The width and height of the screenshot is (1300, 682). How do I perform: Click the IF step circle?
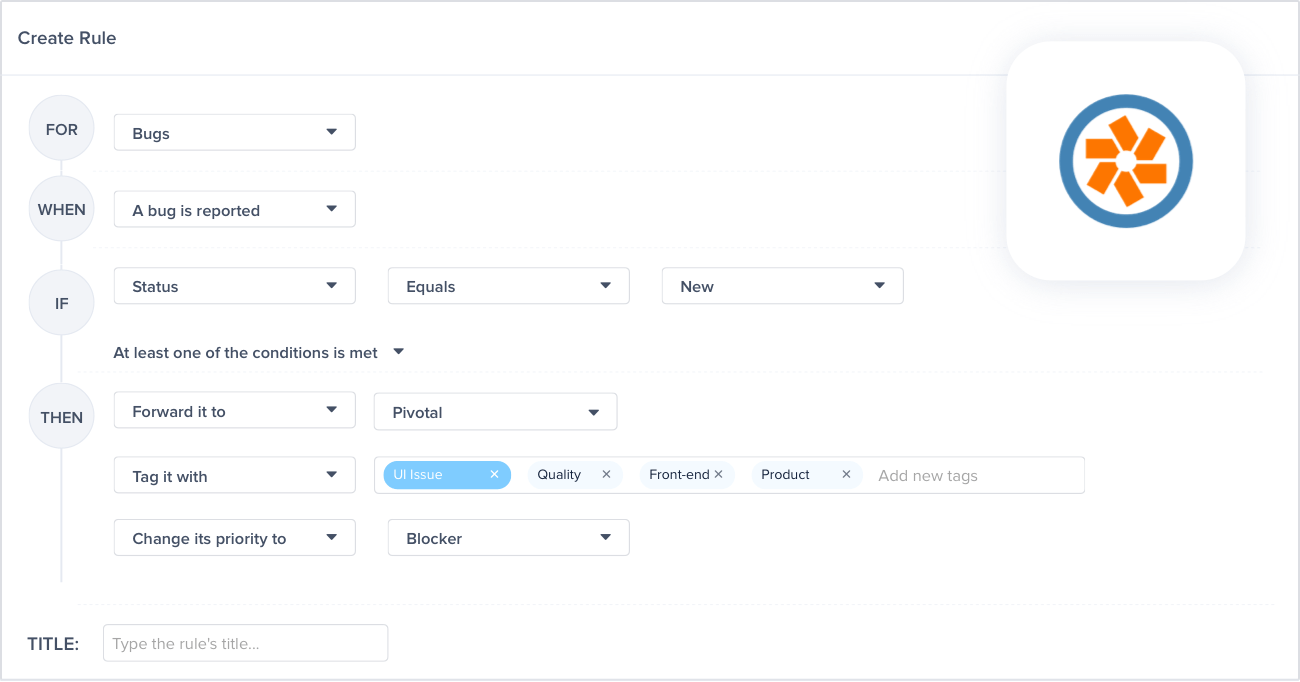[61, 302]
